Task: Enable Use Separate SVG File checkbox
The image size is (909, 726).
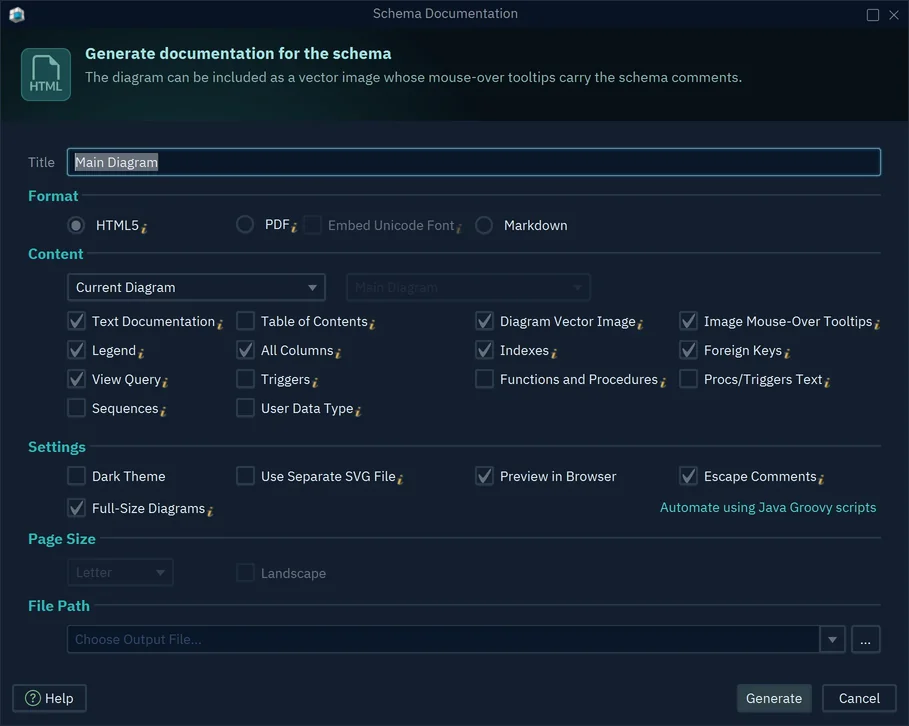Action: click(x=245, y=476)
